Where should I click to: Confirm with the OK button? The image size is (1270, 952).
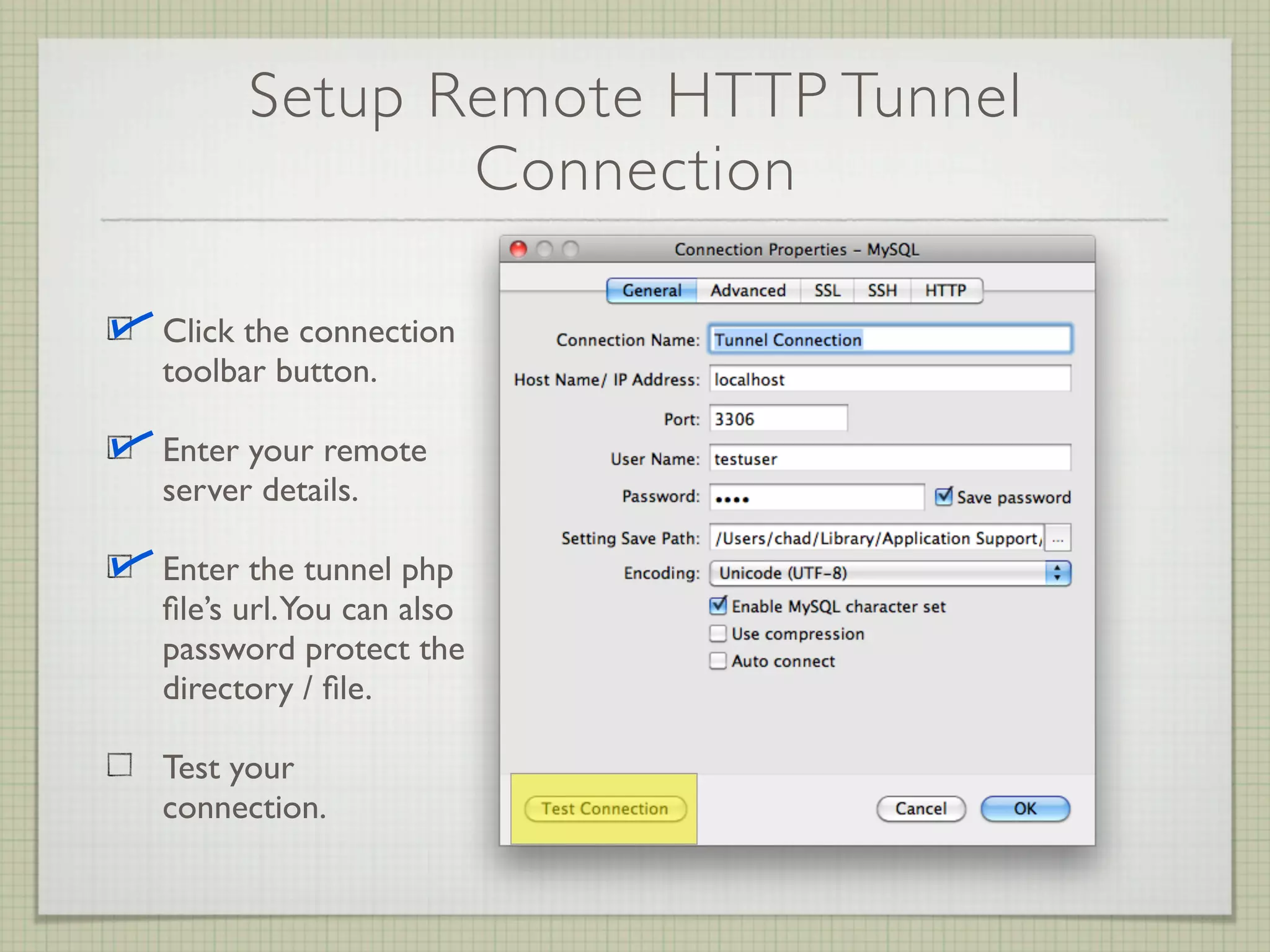tap(1025, 809)
